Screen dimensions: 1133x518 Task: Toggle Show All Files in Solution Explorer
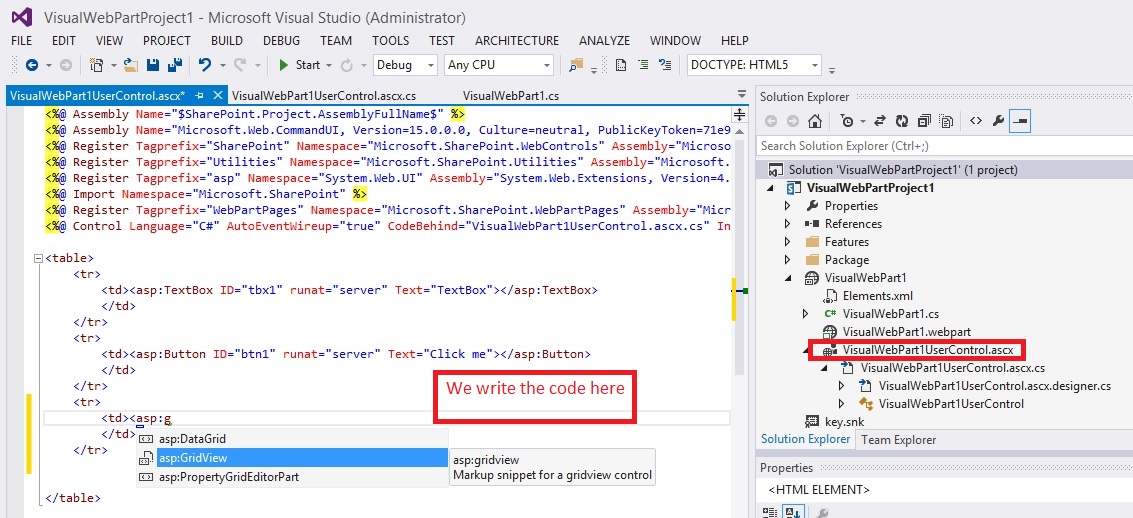(947, 121)
